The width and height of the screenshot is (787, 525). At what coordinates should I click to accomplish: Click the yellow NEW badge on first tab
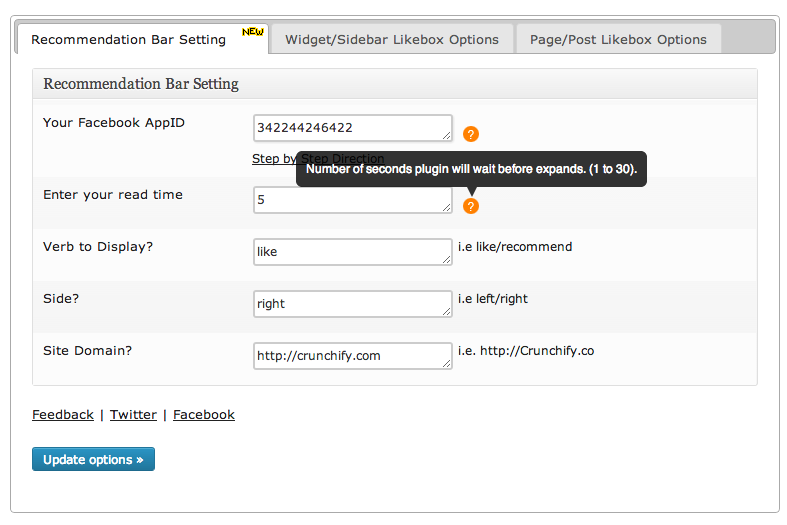[x=252, y=32]
